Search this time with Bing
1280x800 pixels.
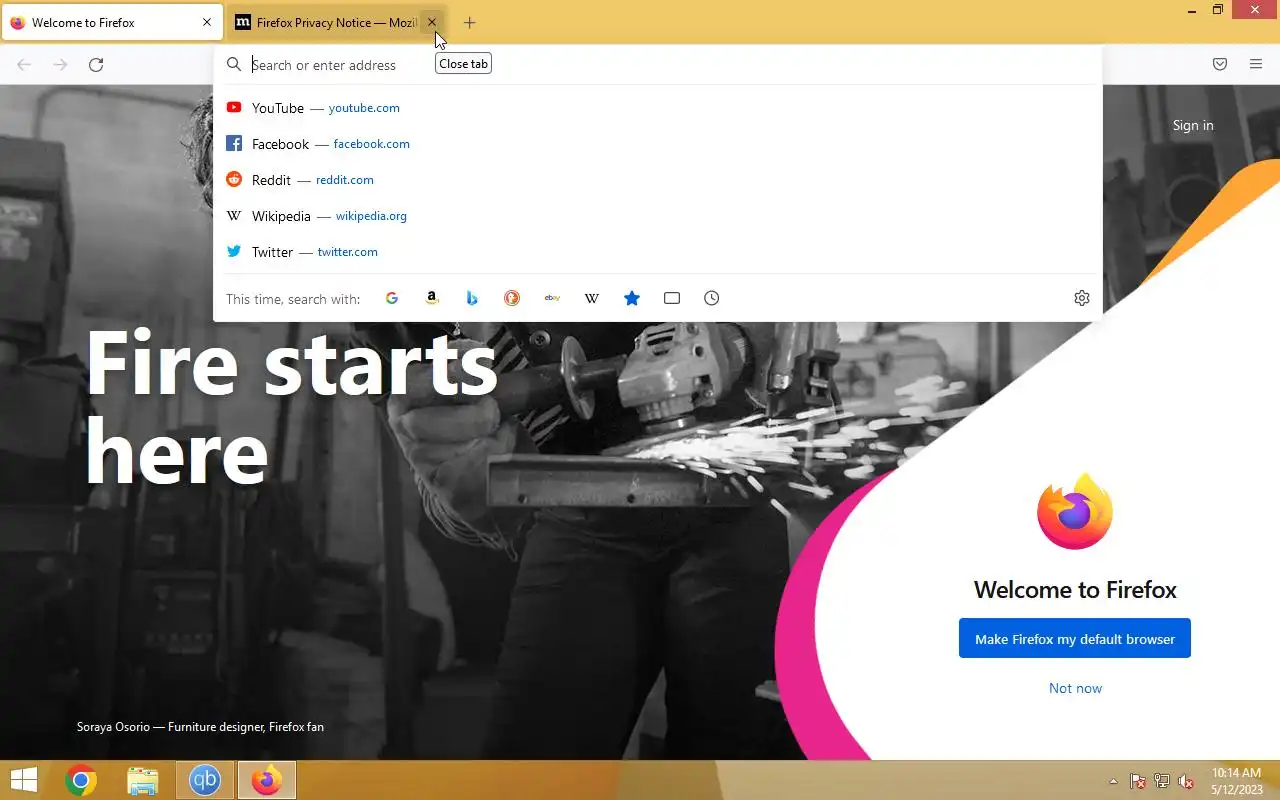tap(472, 298)
